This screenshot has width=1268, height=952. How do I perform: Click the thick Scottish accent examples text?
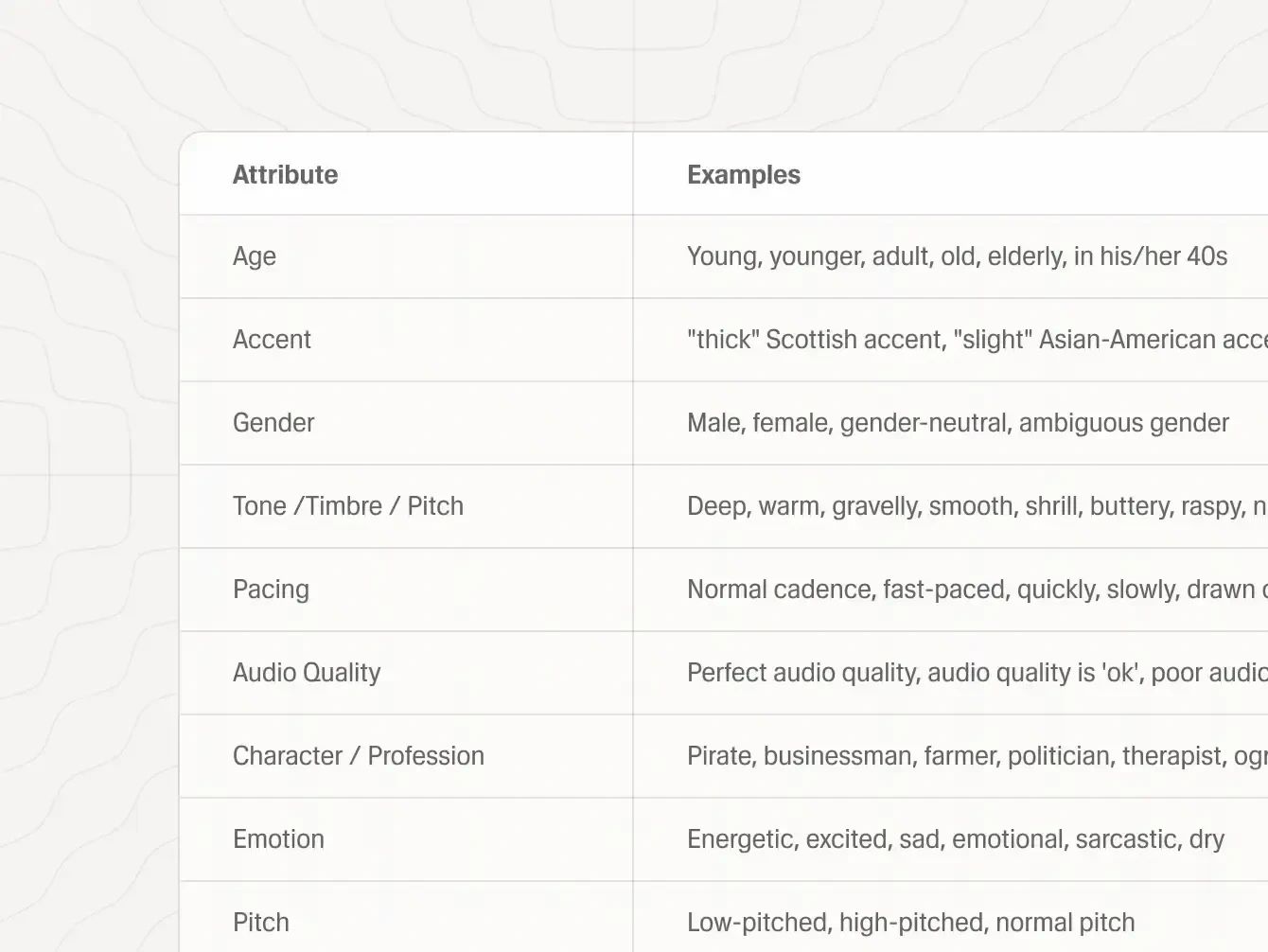[x=975, y=340]
